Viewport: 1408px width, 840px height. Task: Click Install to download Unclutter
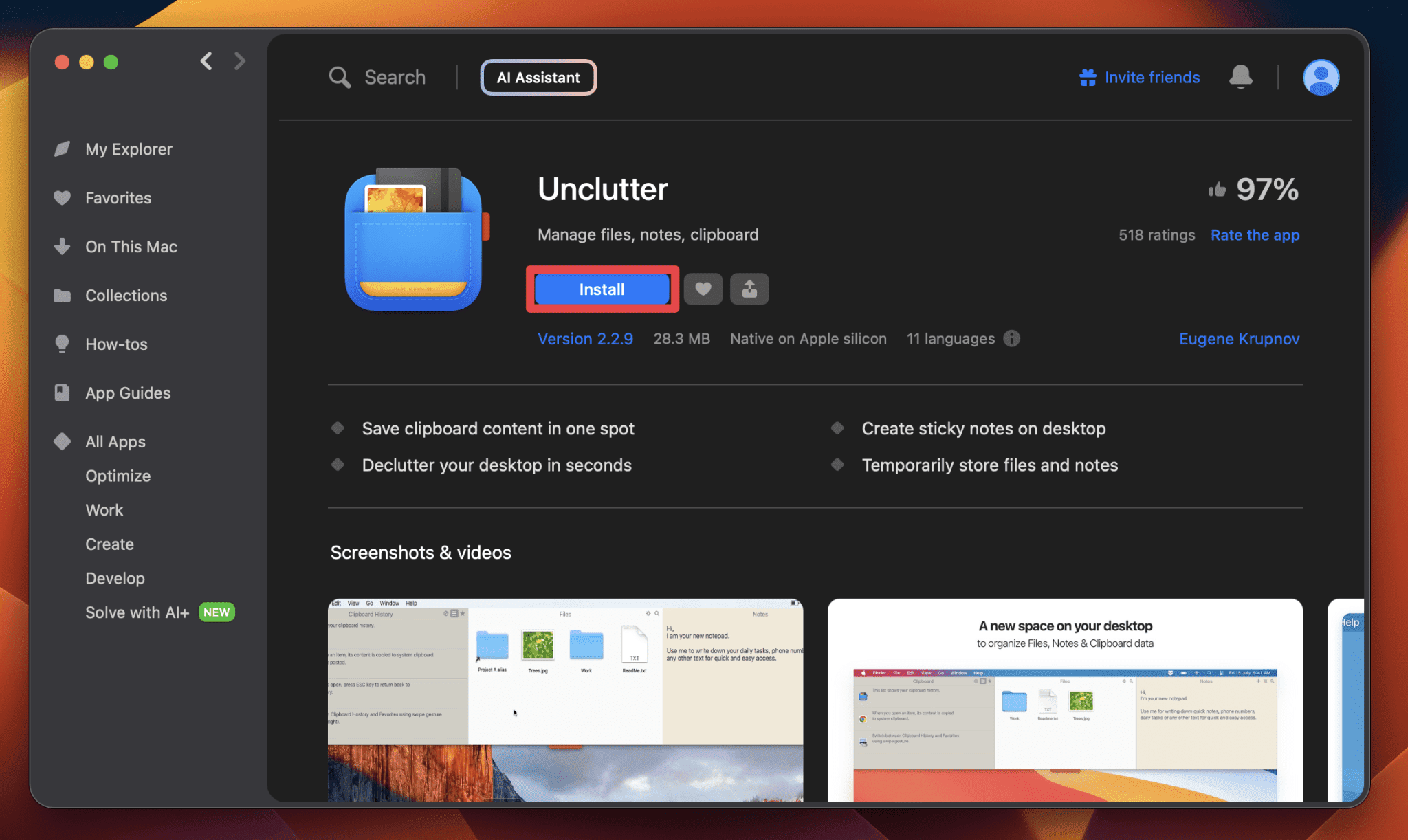click(x=601, y=288)
